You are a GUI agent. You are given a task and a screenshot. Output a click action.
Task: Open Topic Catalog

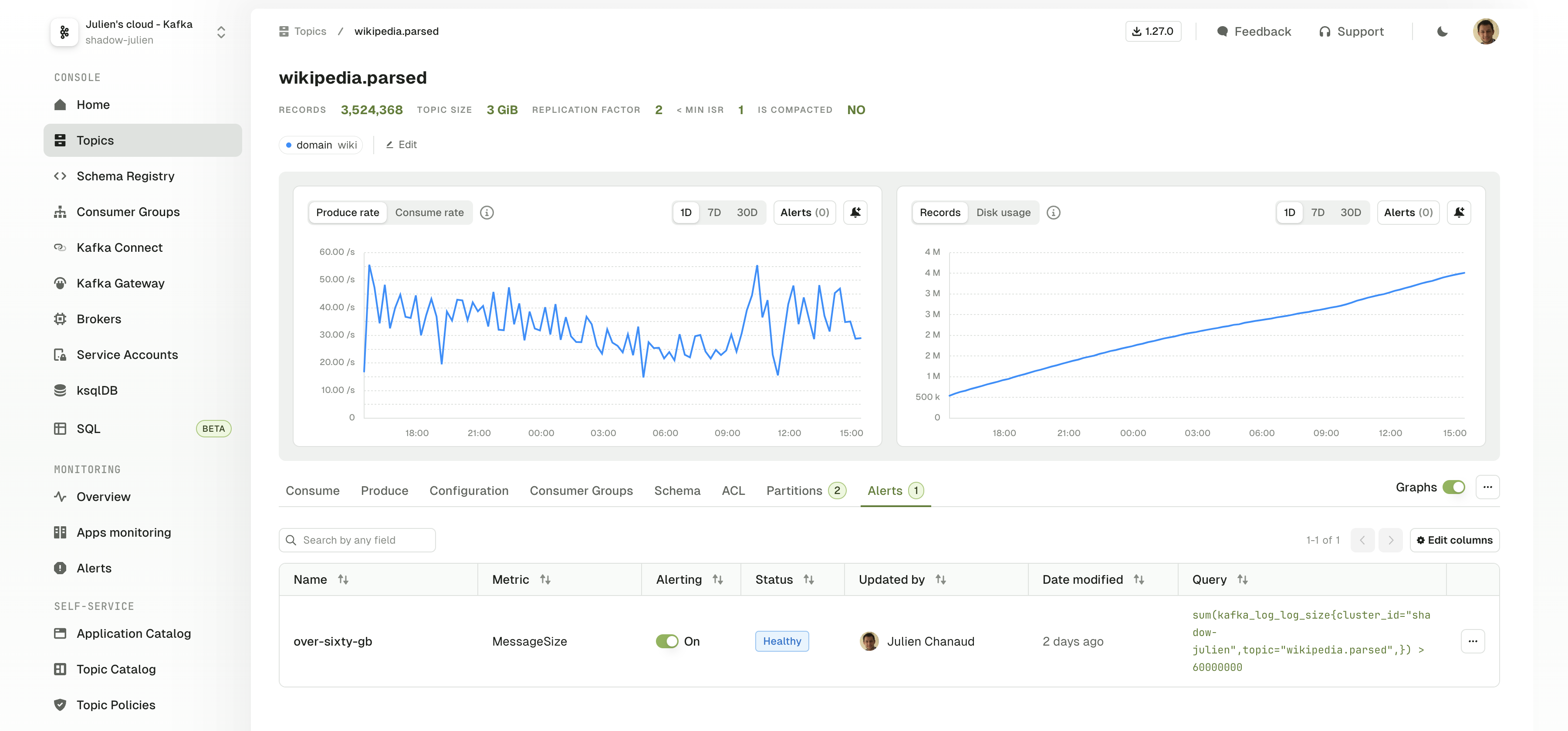click(142, 670)
